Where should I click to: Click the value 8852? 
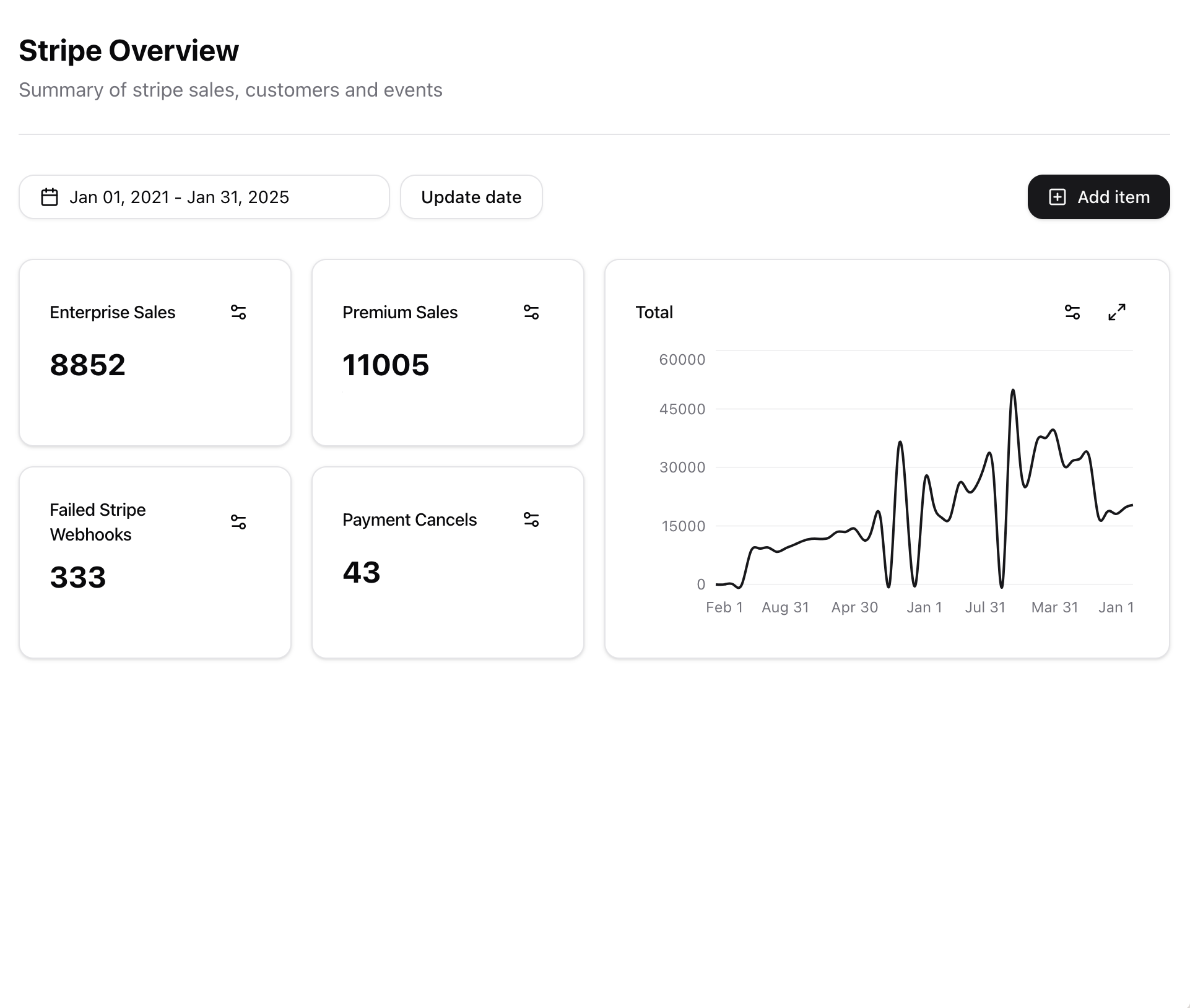(88, 365)
